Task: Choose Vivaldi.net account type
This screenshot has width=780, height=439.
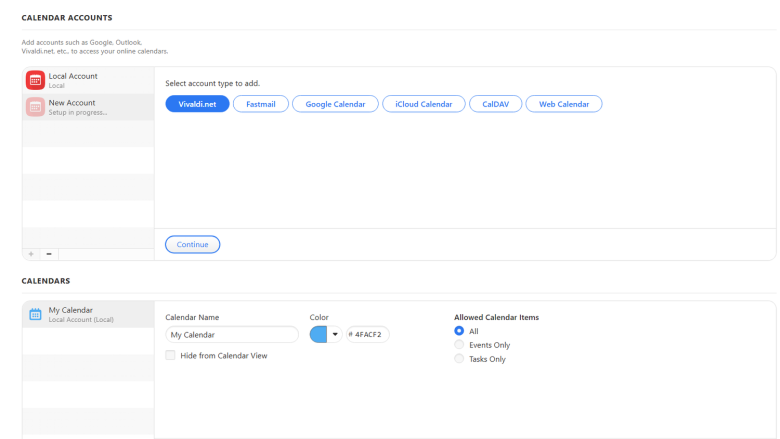Action: [x=197, y=104]
